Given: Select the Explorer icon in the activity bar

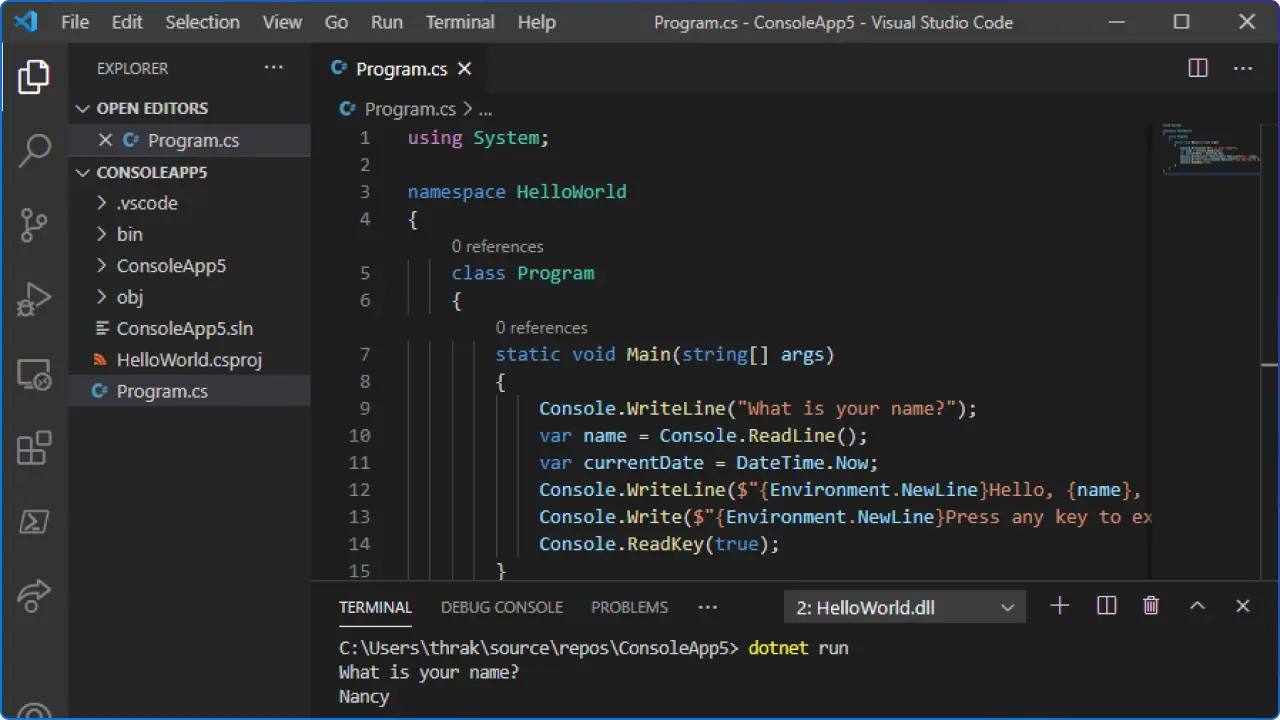Looking at the screenshot, I should click(x=35, y=76).
